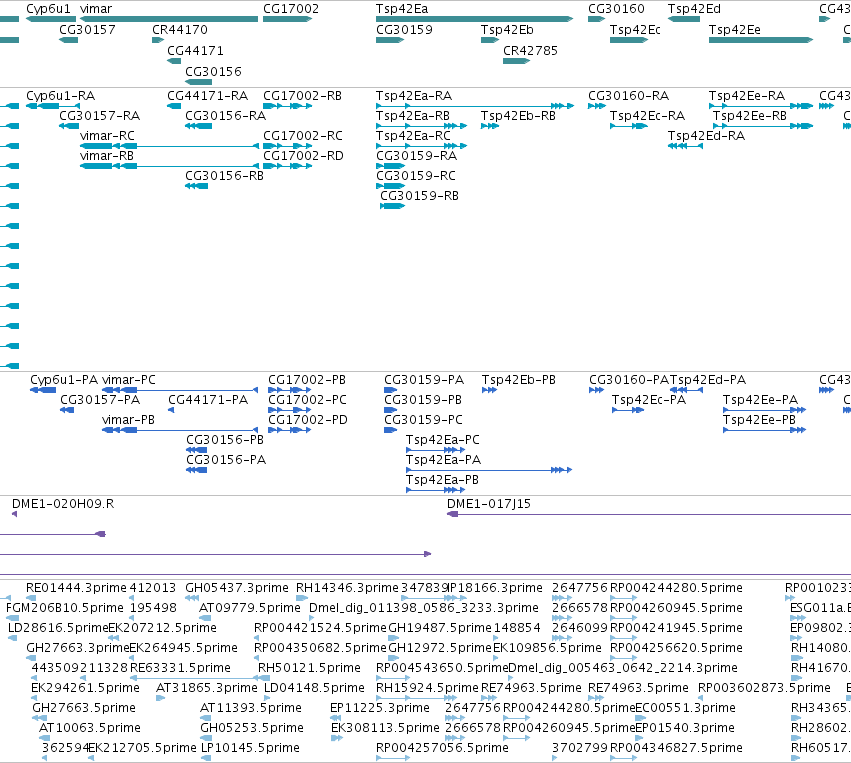The height and width of the screenshot is (763, 851).
Task: Click the Tsp42Eb gene label
Action: 507,30
